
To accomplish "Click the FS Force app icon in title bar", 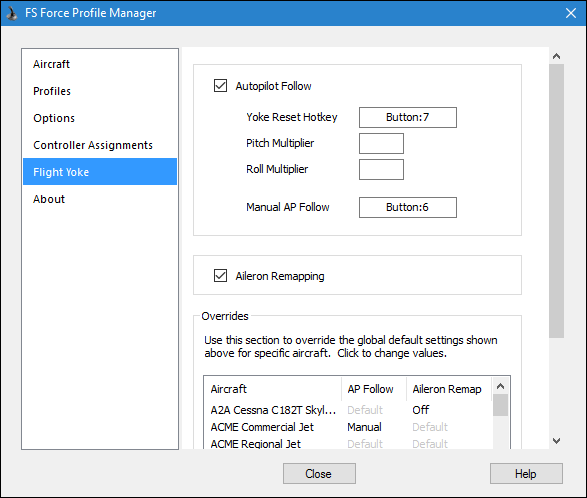I will pyautogui.click(x=12, y=13).
